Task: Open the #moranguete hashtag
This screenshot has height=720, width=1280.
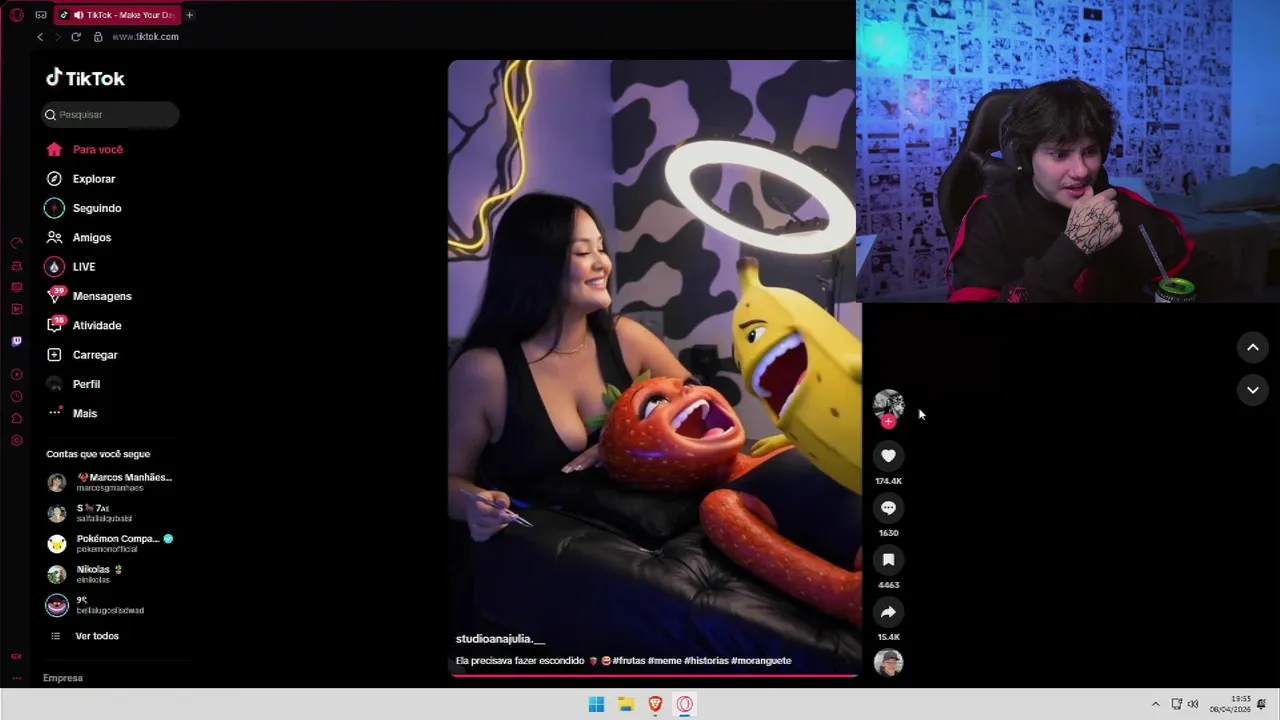Action: pyautogui.click(x=761, y=661)
